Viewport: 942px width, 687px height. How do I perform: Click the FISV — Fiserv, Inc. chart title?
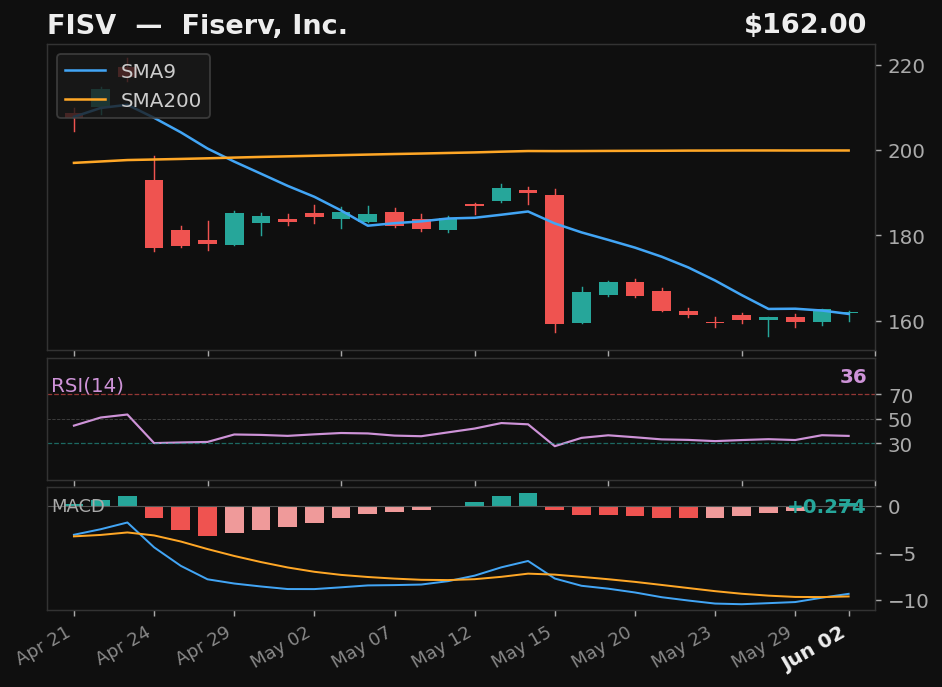197,25
